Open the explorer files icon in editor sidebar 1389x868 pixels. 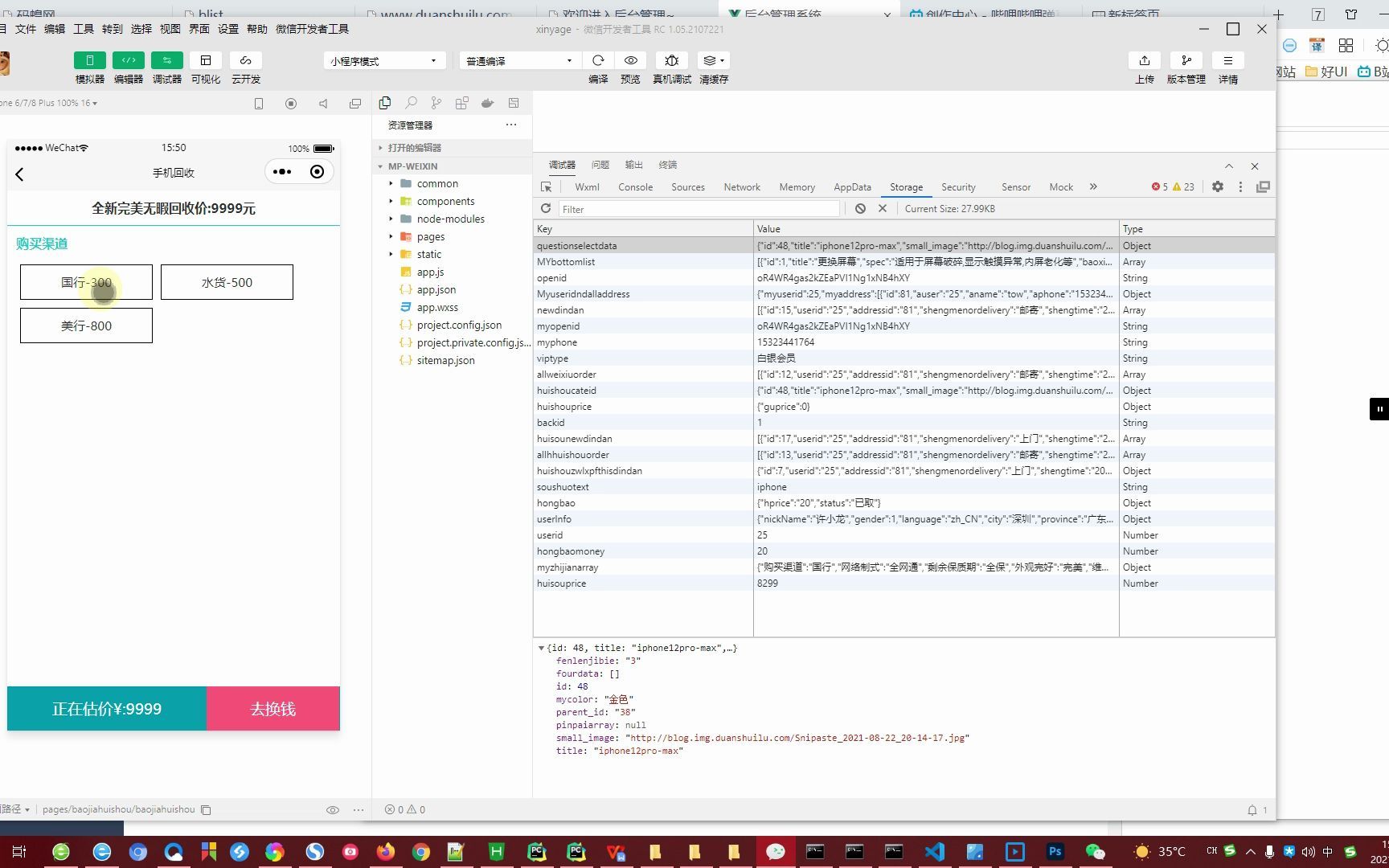point(385,103)
